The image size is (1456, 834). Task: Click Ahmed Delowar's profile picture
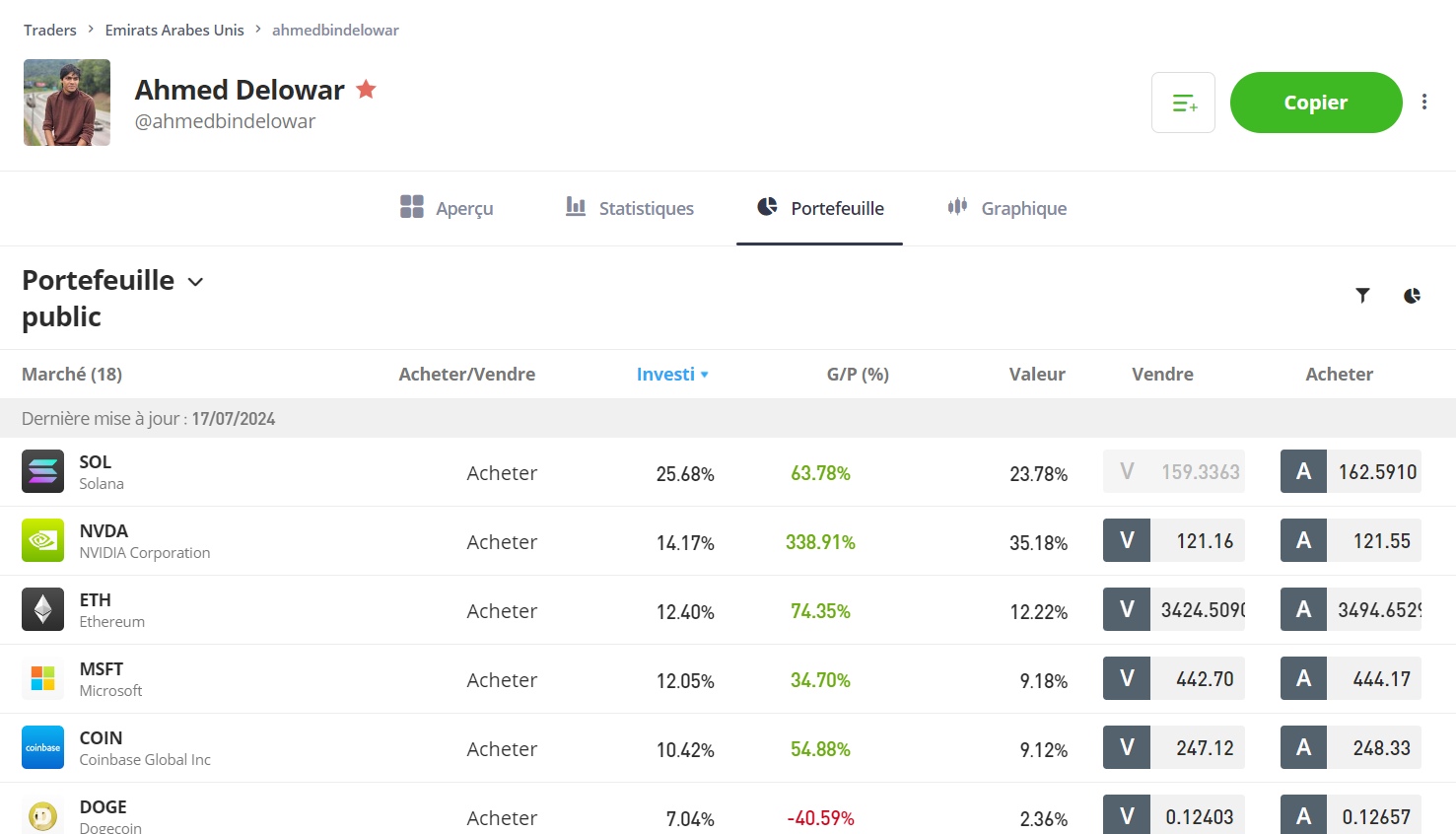[66, 102]
